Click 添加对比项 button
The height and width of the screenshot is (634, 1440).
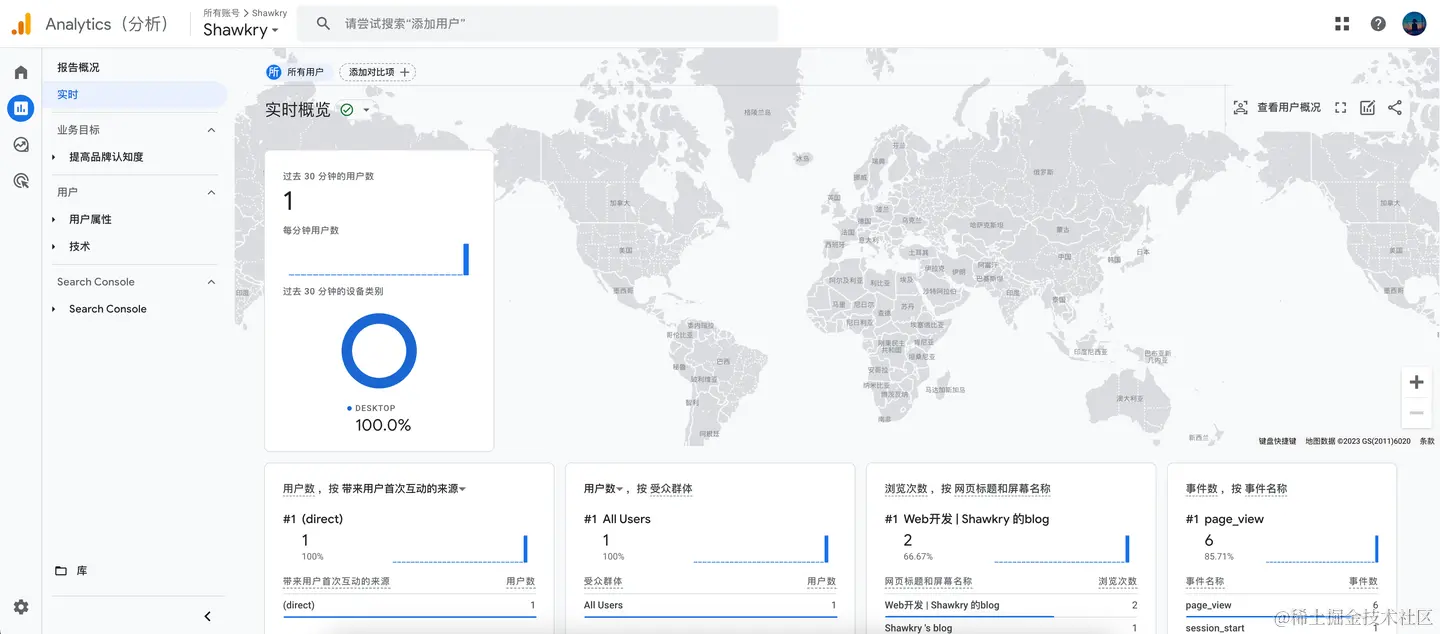click(378, 72)
